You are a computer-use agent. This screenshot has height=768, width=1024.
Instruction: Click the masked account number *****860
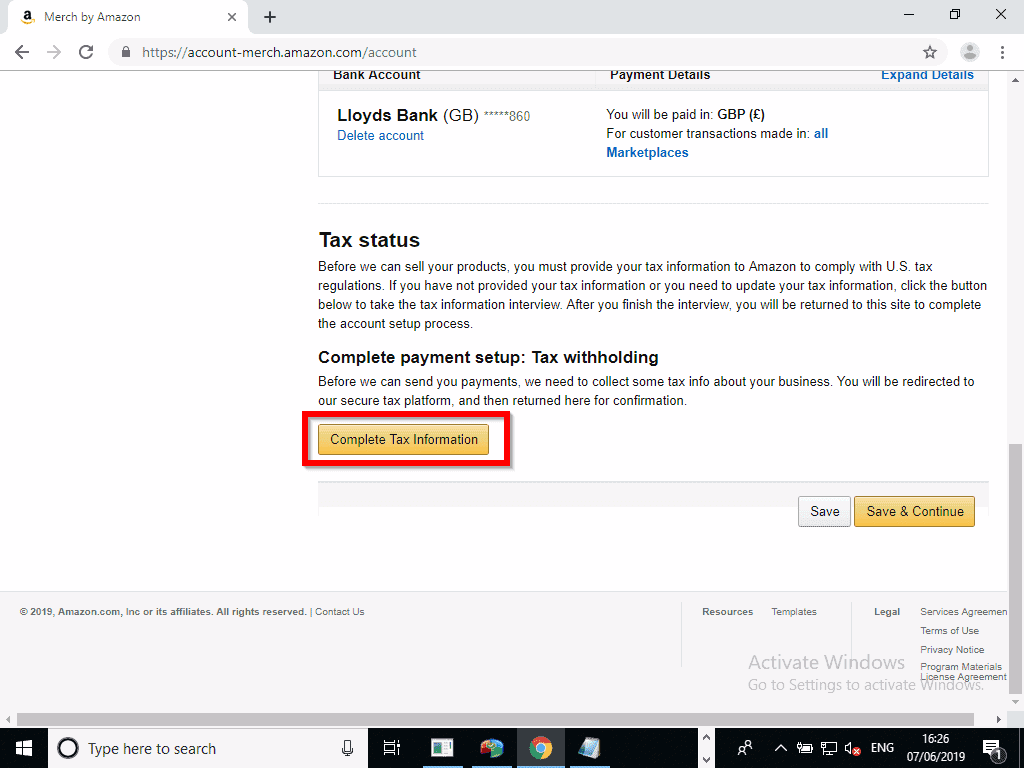coord(507,116)
